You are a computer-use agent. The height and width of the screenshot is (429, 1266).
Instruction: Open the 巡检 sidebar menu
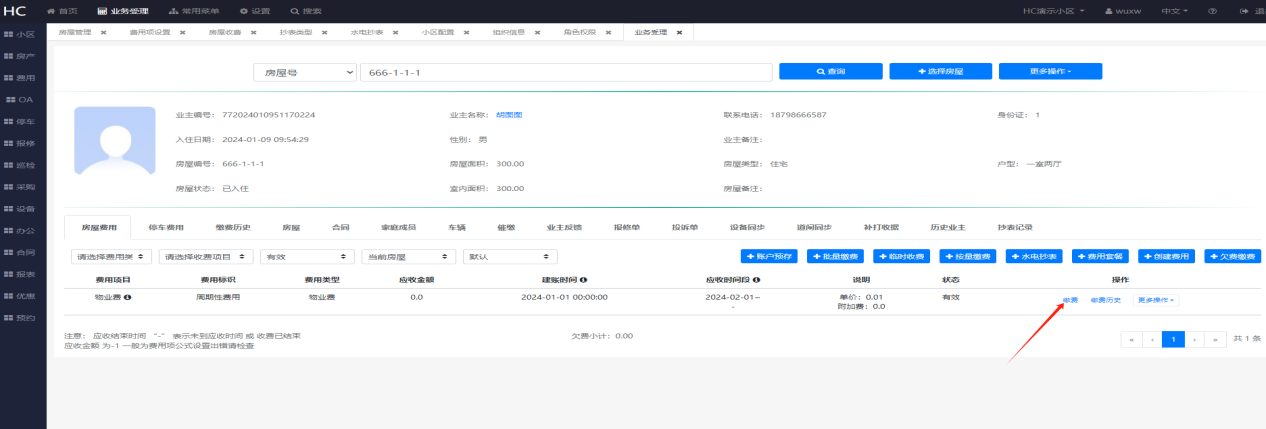coord(20,165)
